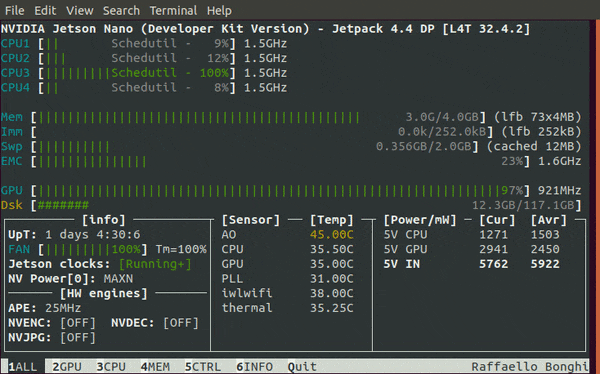The image size is (600, 374).
Task: Click the GPU 35.00C temperature
Action: pyautogui.click(x=331, y=264)
